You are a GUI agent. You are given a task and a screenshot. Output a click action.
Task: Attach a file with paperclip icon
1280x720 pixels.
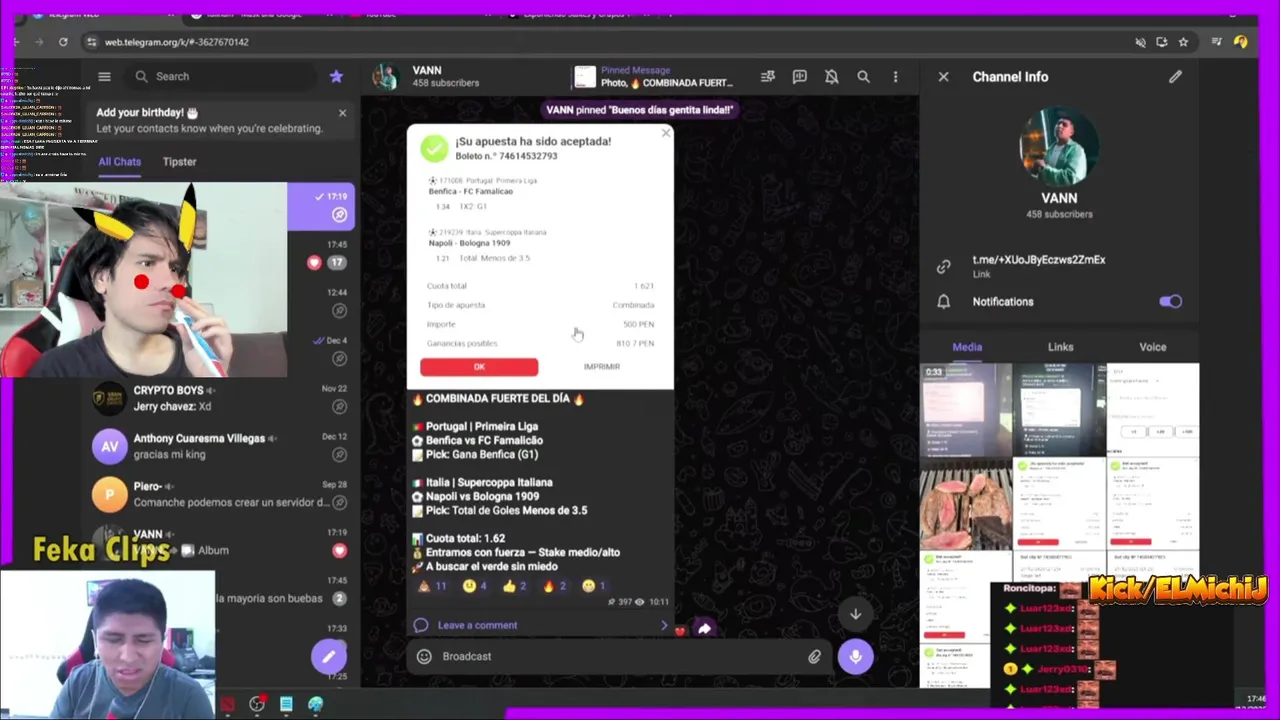coord(814,656)
